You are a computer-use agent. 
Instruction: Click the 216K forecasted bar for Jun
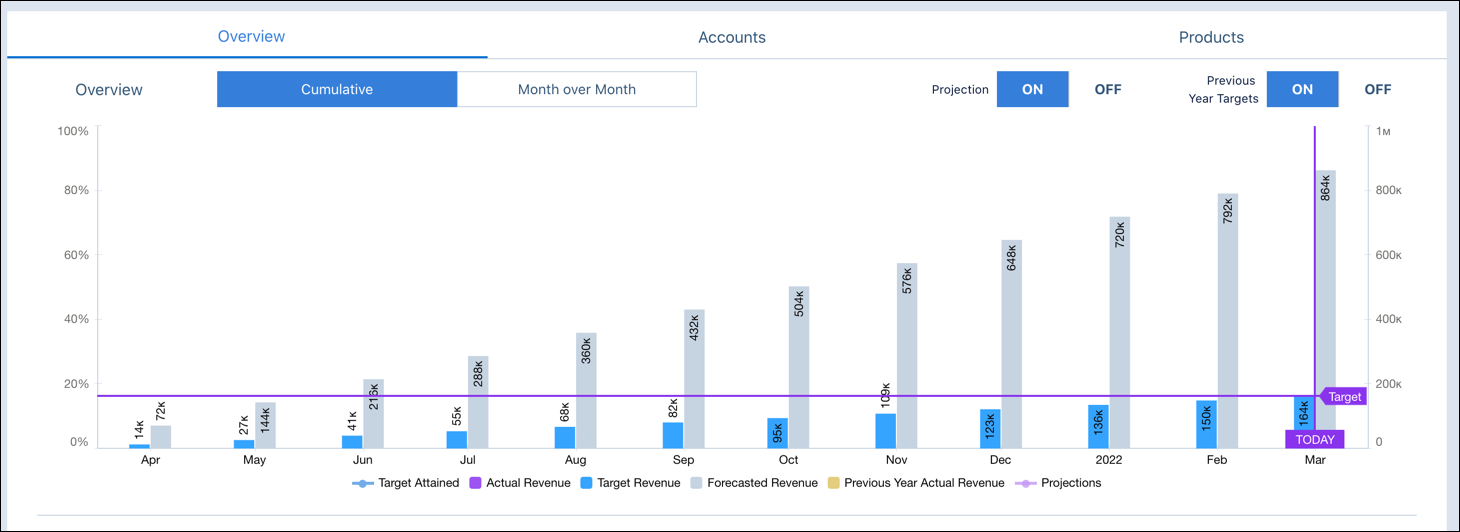(374, 413)
